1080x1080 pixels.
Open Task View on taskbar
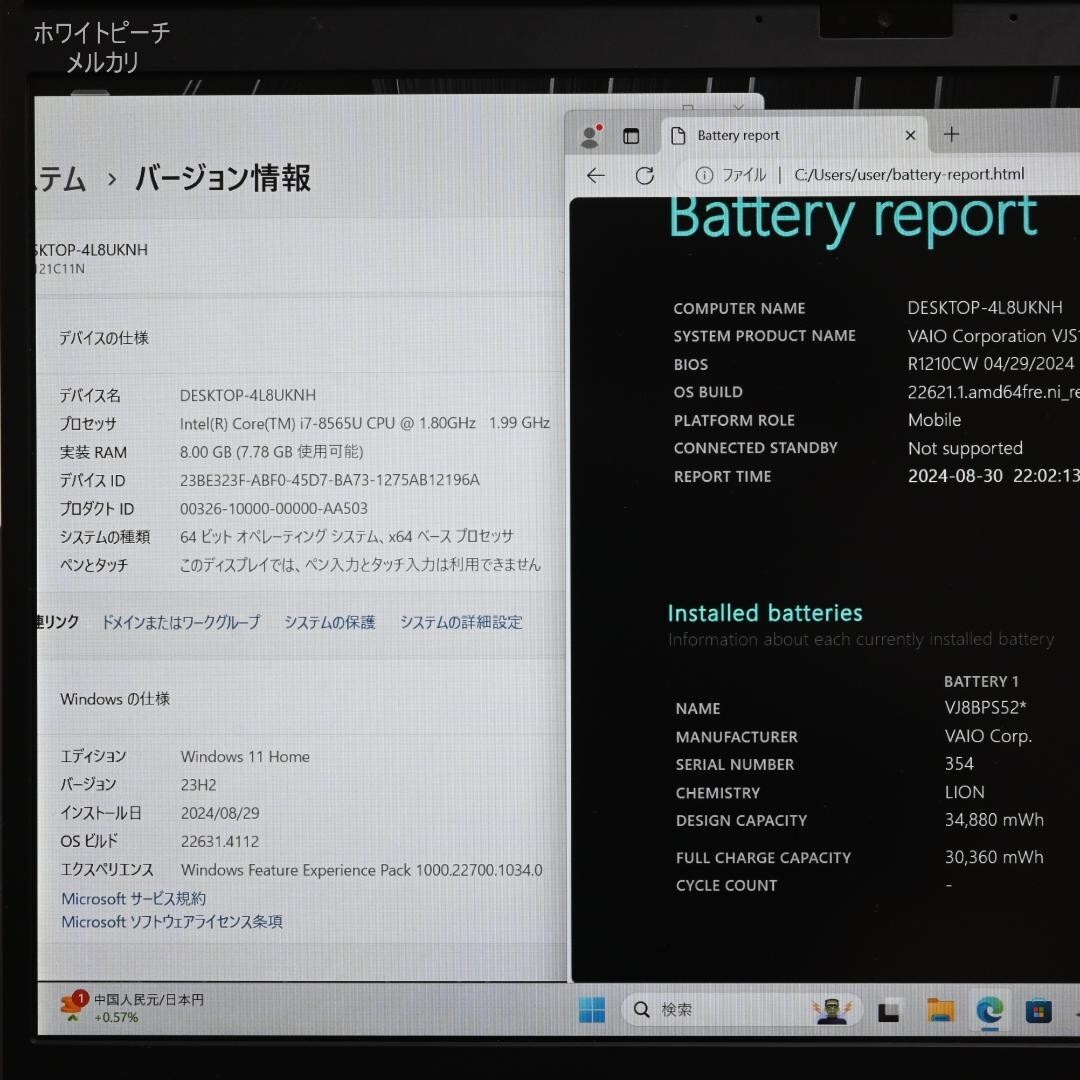click(889, 1010)
